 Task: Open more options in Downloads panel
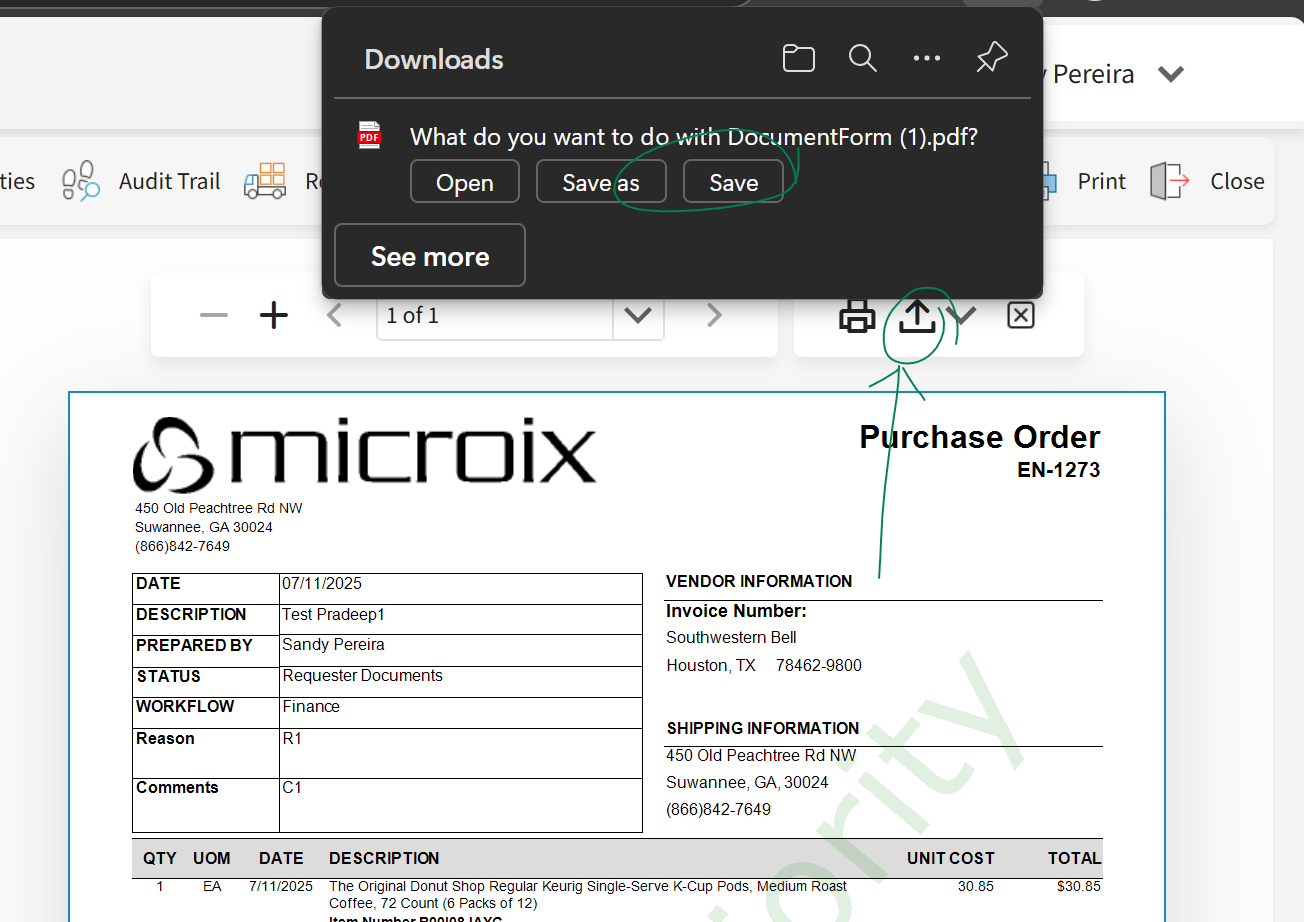click(x=927, y=58)
